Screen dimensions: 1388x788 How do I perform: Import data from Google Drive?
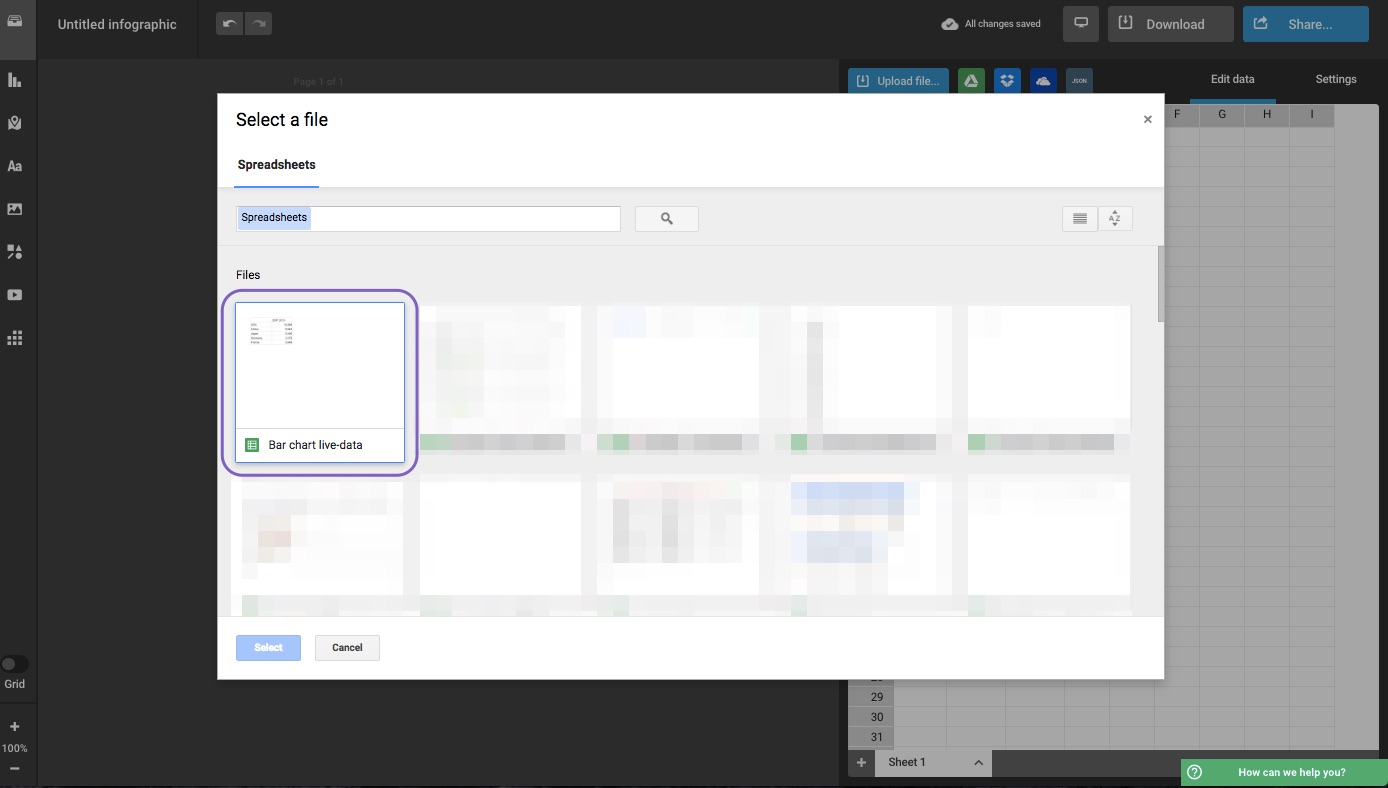coord(970,81)
